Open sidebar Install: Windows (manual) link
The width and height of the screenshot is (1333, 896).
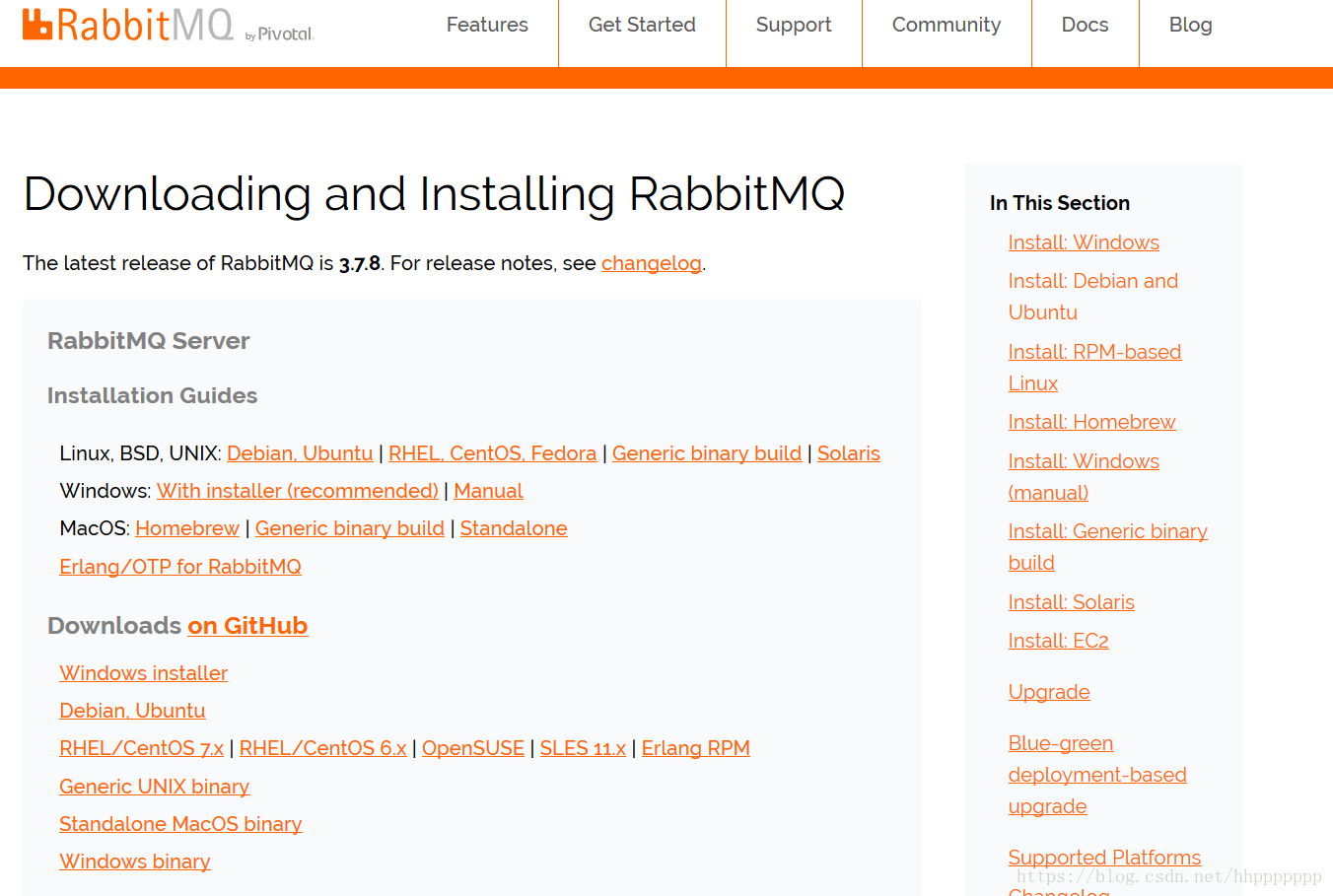point(1084,477)
